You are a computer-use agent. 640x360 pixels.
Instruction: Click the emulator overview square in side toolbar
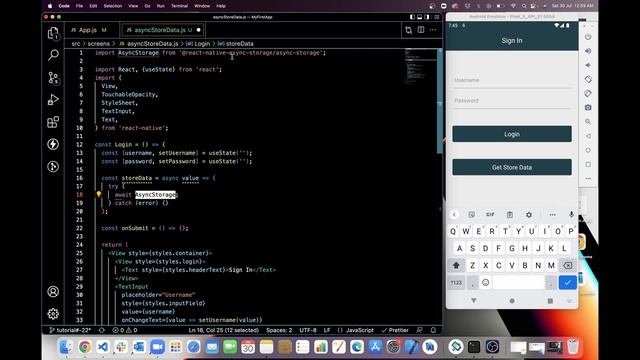coord(588,164)
